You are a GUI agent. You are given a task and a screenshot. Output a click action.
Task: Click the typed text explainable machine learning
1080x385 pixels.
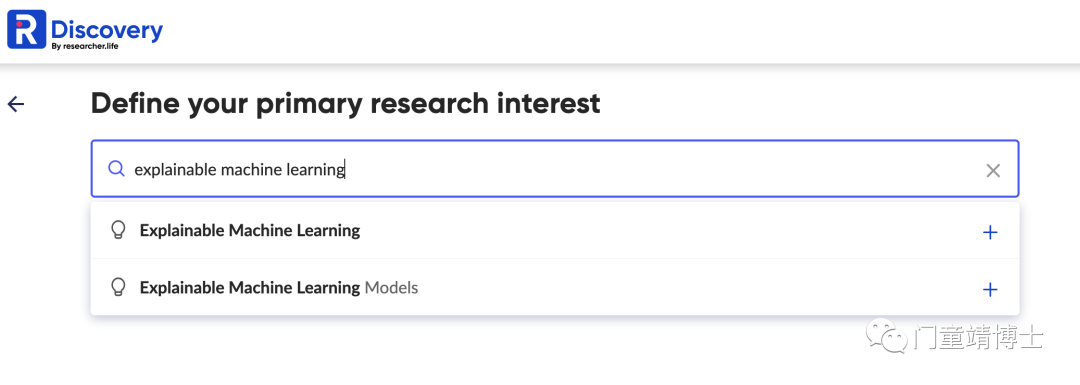(x=239, y=170)
